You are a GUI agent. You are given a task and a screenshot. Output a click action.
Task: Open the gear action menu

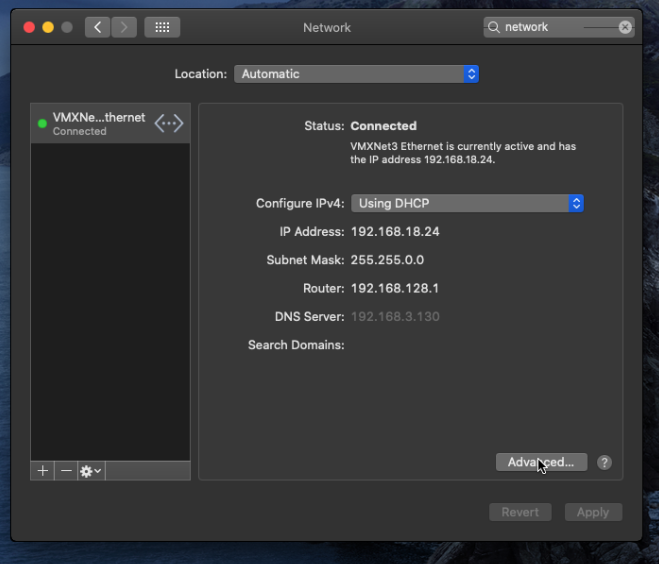coord(91,471)
